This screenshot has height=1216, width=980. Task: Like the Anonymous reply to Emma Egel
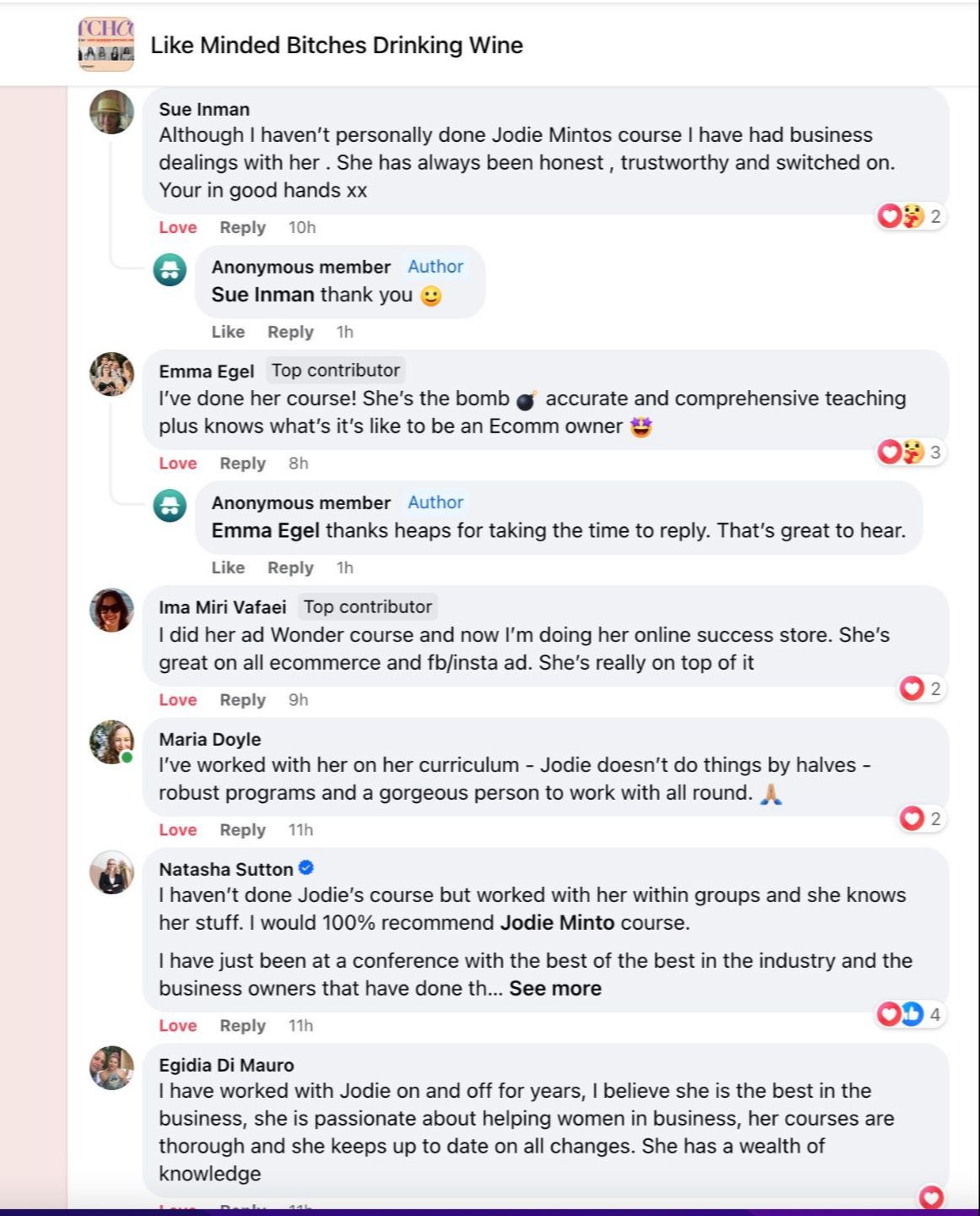[x=228, y=567]
